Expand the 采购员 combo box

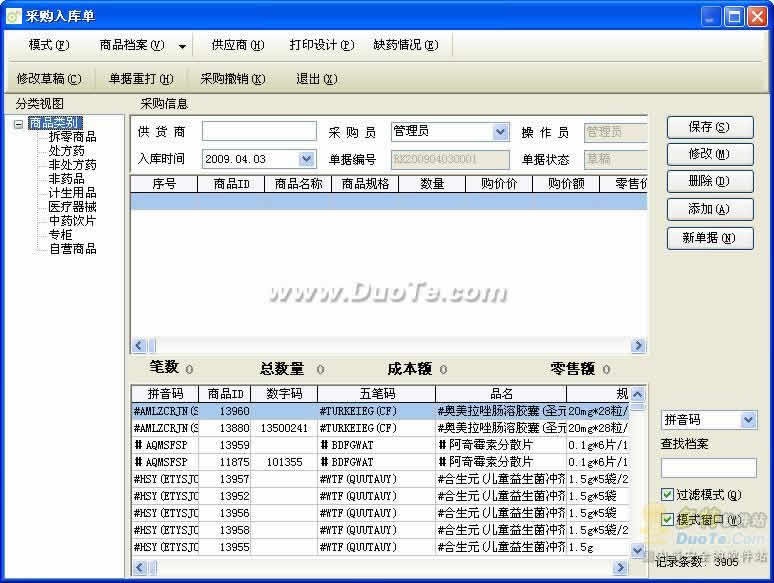(500, 132)
